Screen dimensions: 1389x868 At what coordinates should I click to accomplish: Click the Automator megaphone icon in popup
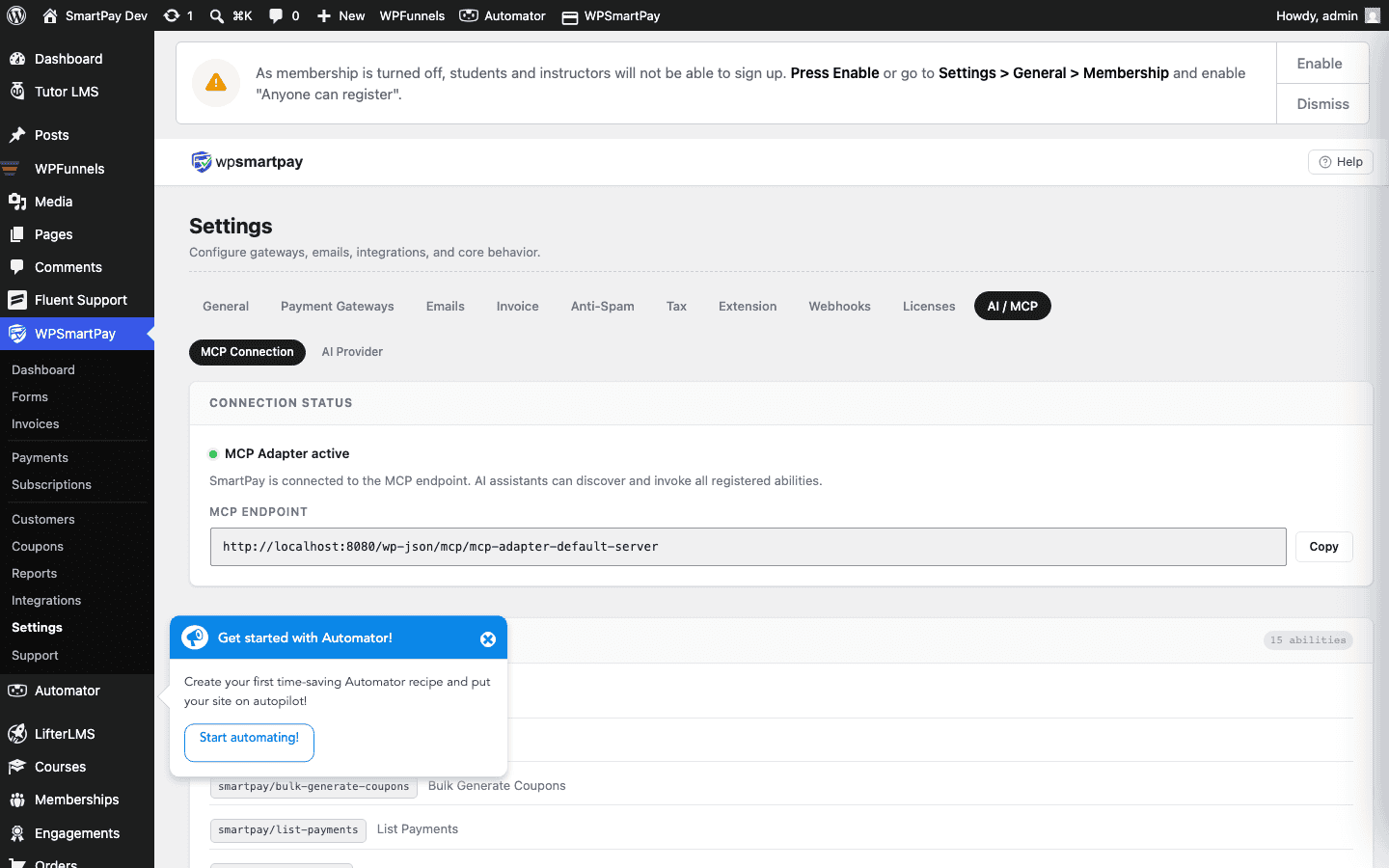pos(195,637)
